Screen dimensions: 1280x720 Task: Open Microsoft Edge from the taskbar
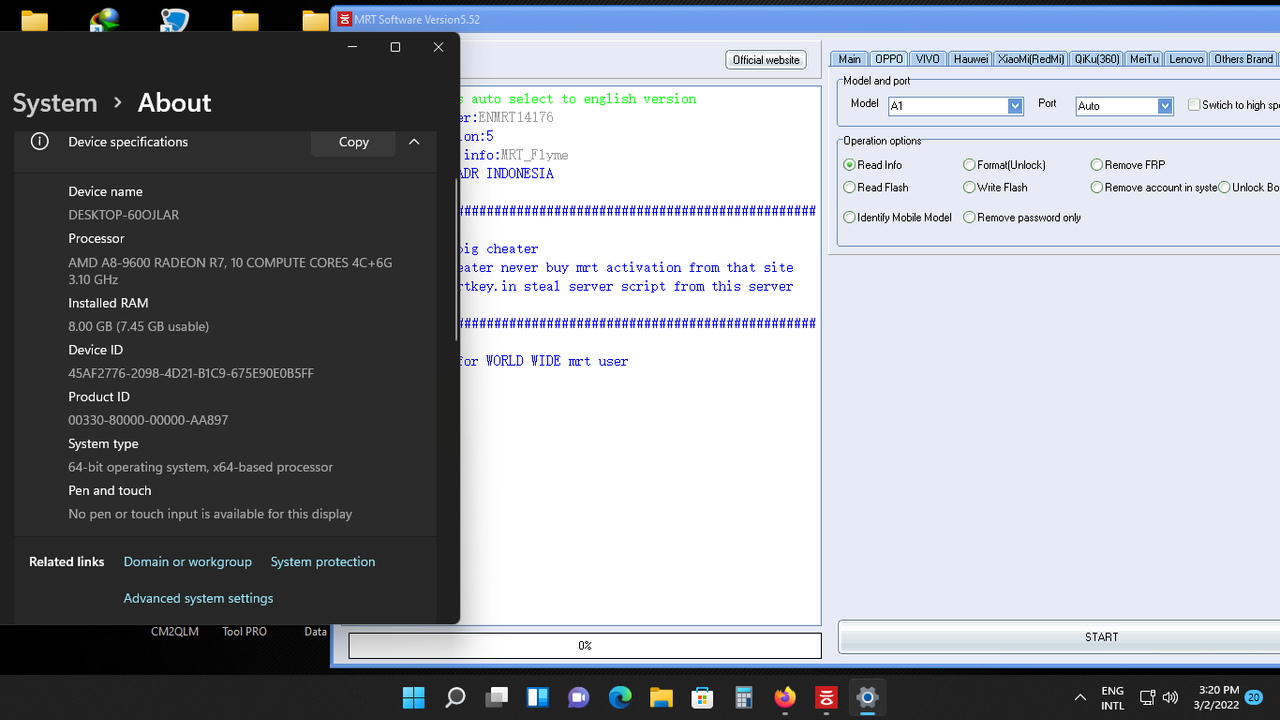(620, 697)
